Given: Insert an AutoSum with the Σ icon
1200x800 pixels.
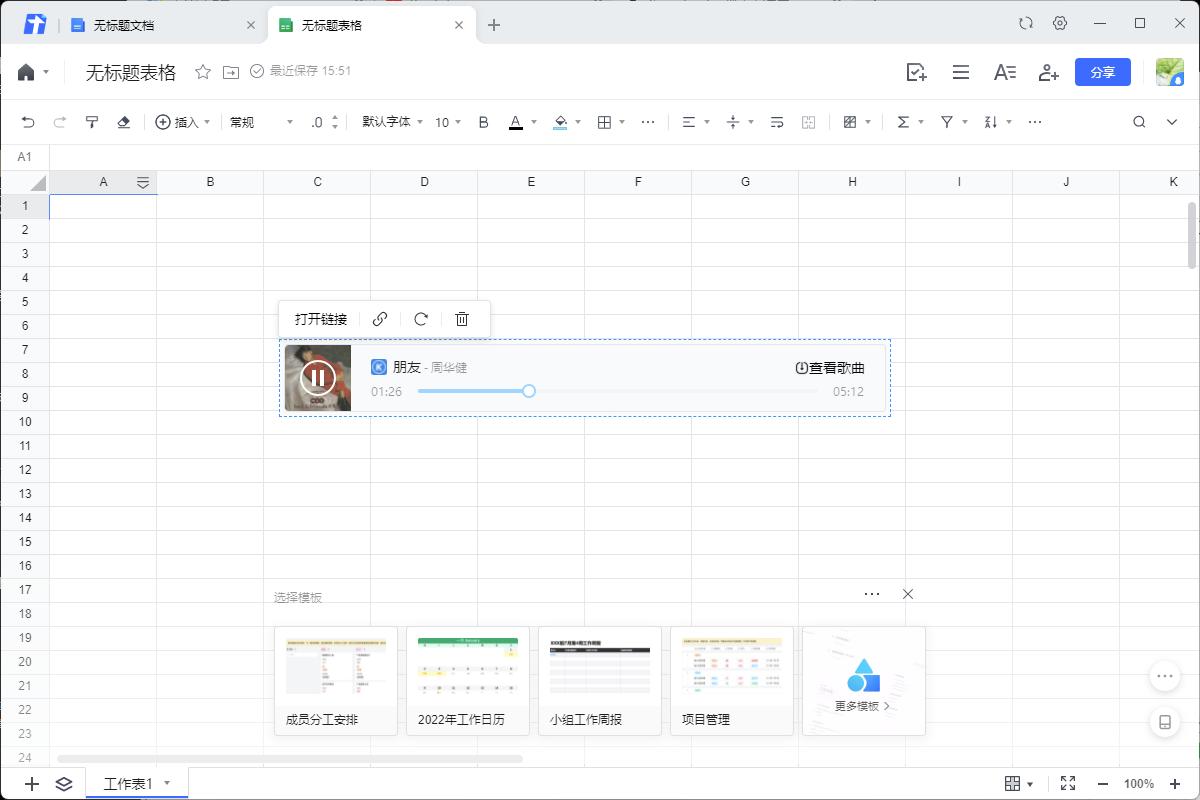Looking at the screenshot, I should click(902, 121).
